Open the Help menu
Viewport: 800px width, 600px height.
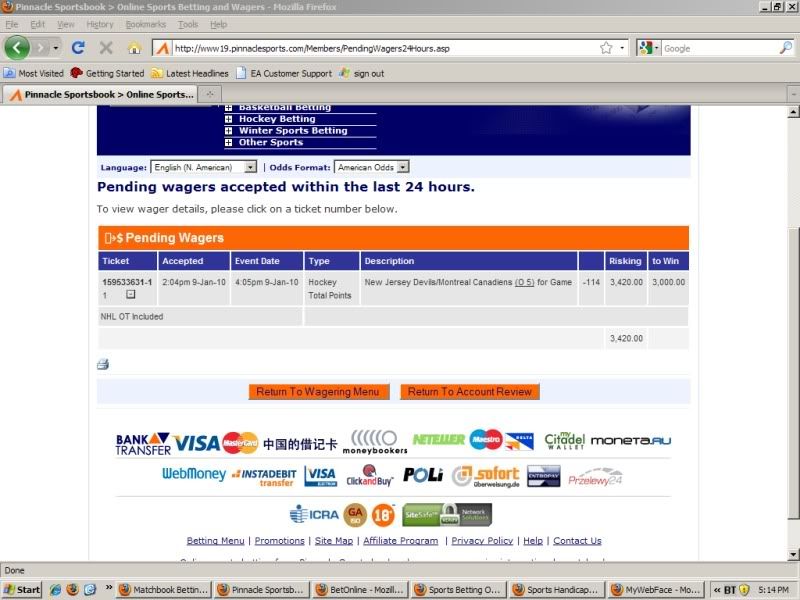tap(218, 24)
